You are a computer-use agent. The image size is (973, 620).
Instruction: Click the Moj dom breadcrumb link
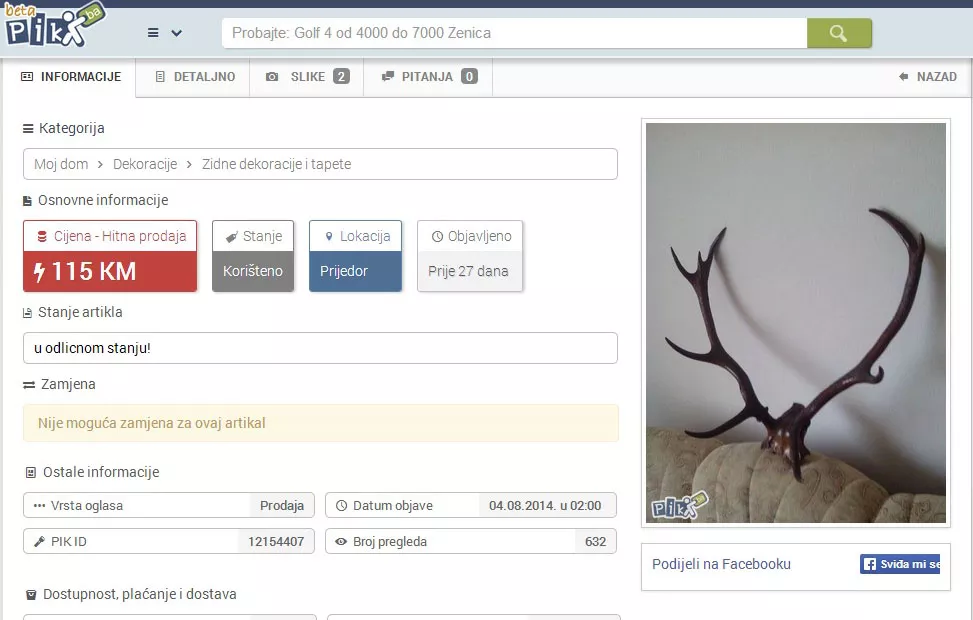pyautogui.click(x=61, y=164)
